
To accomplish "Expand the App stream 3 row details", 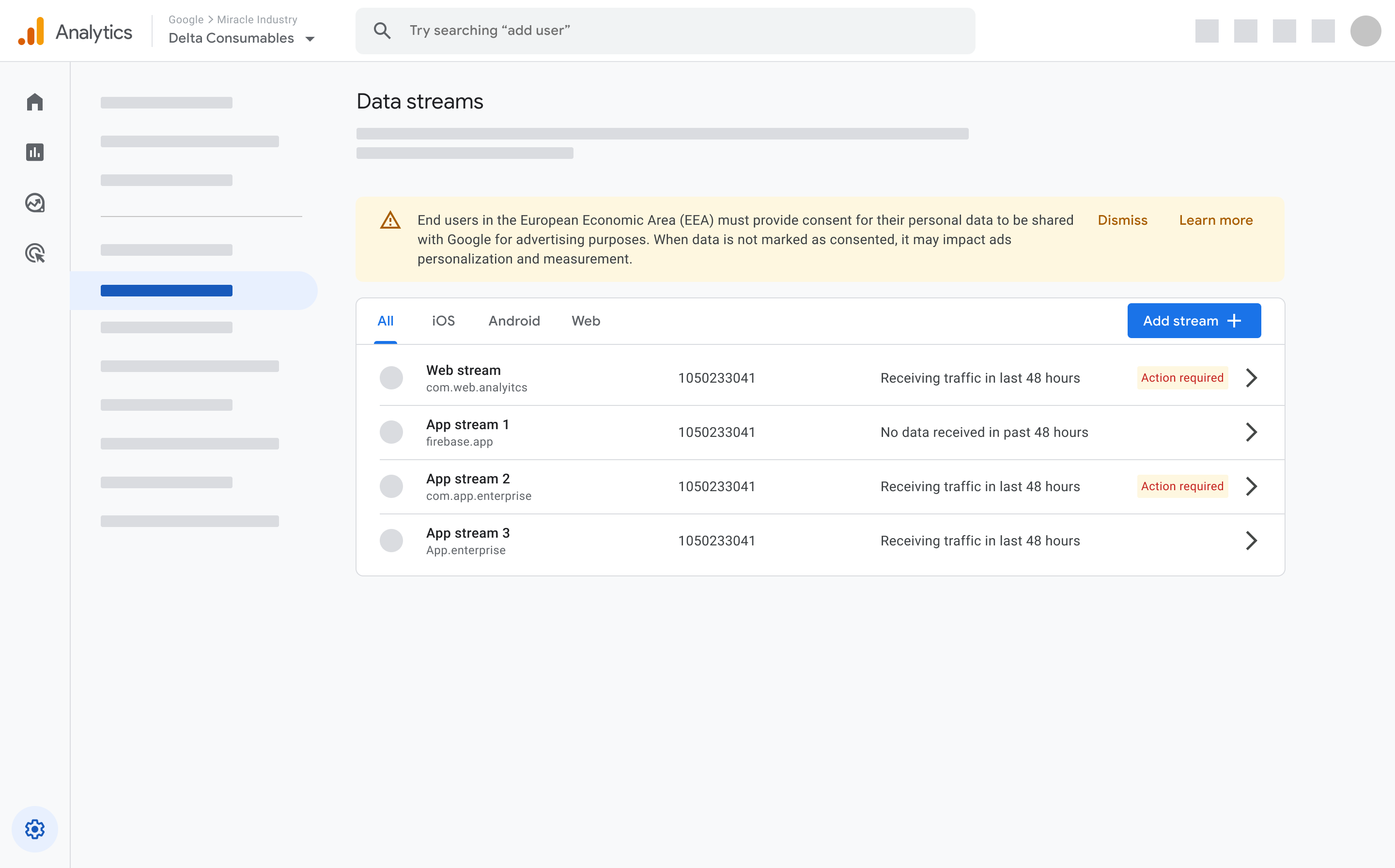I will 1253,540.
